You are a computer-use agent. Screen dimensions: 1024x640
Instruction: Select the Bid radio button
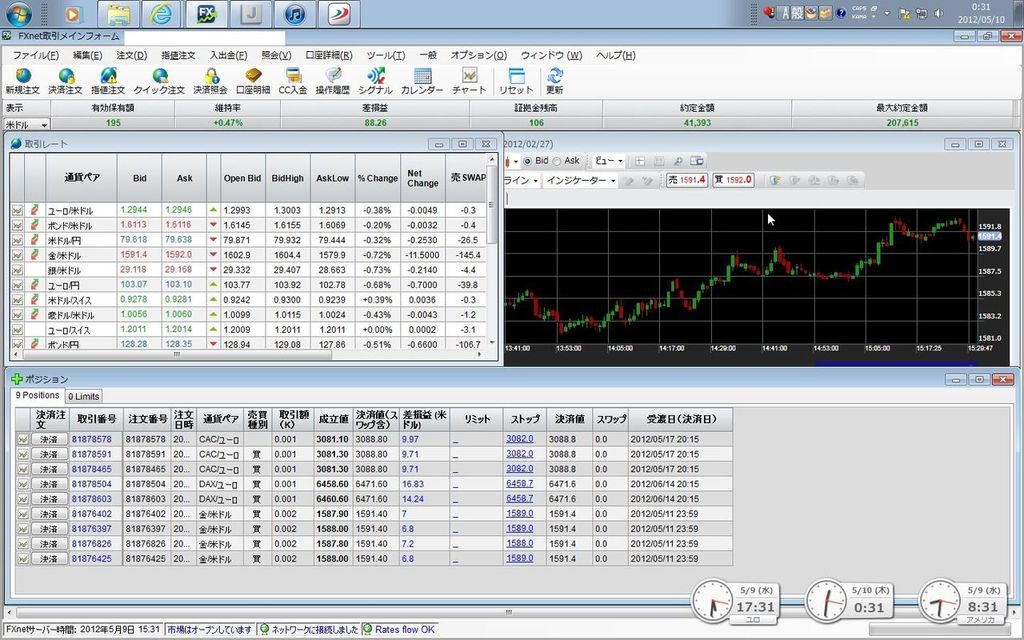tap(528, 161)
